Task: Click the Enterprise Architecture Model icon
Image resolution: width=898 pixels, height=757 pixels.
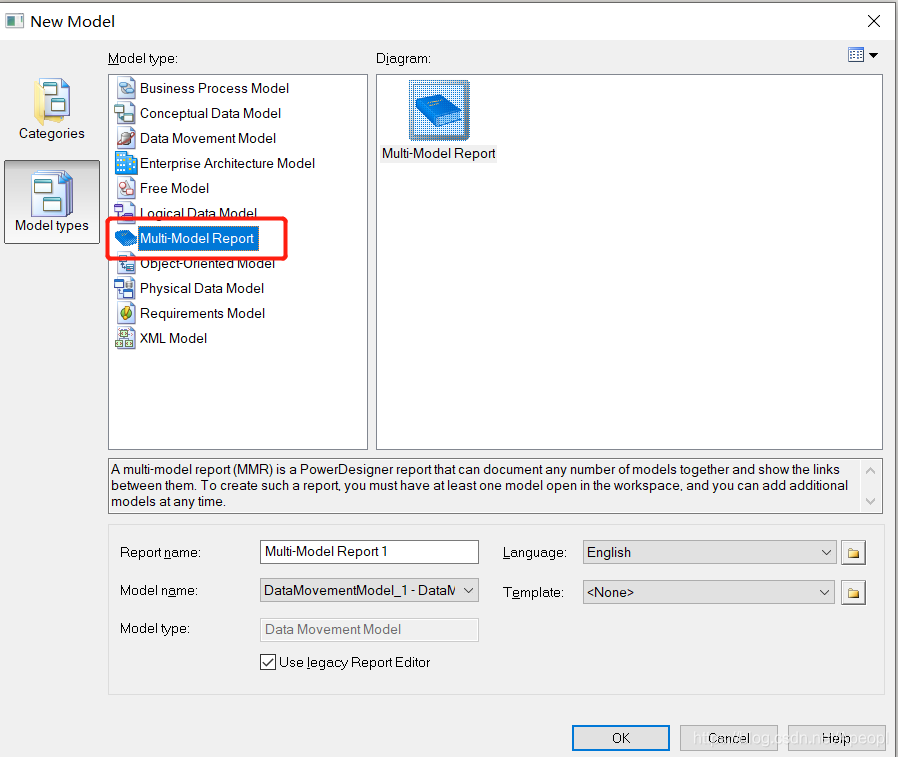Action: [x=126, y=163]
